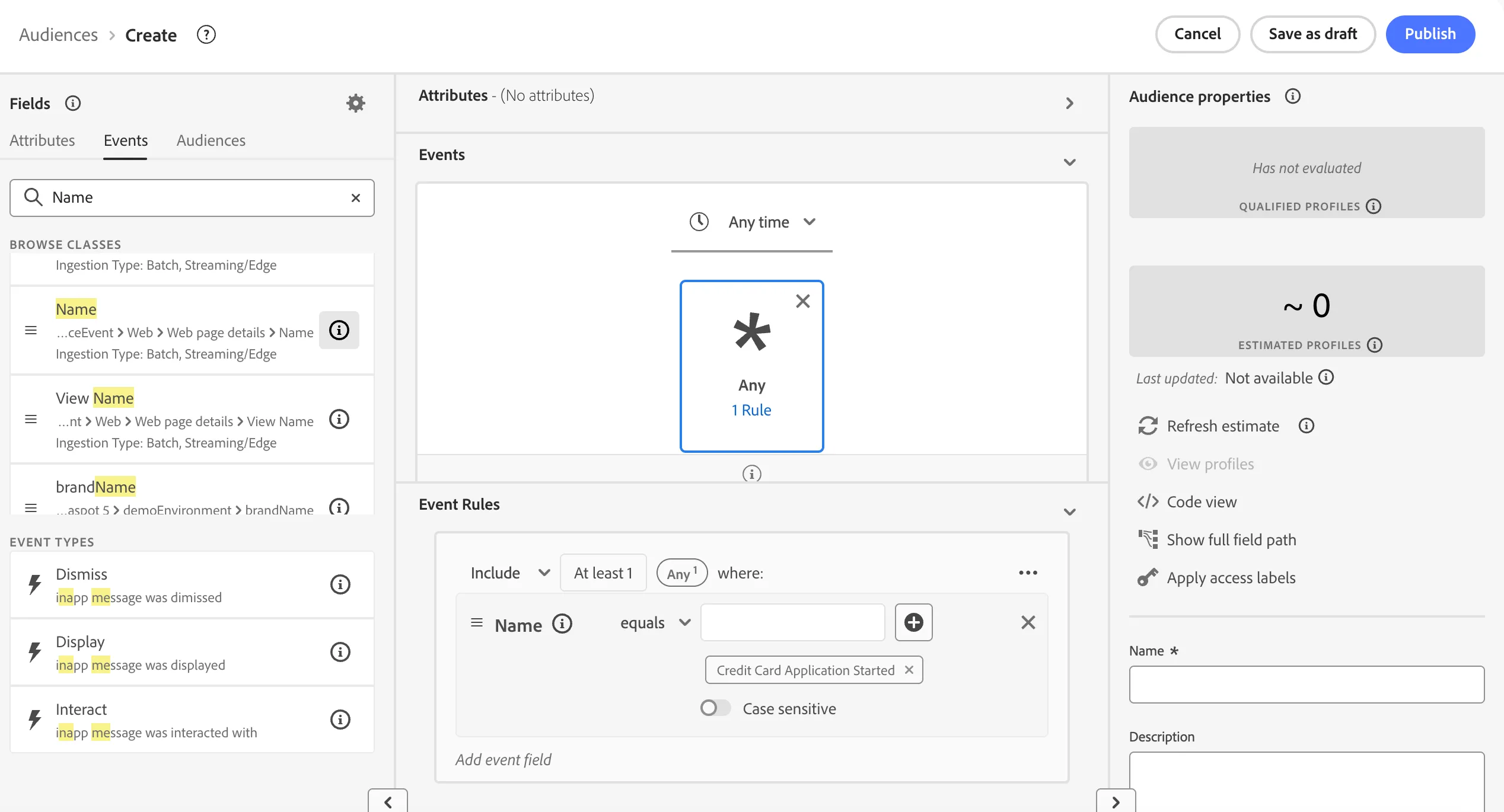Switch to the Attributes tab

coord(42,140)
